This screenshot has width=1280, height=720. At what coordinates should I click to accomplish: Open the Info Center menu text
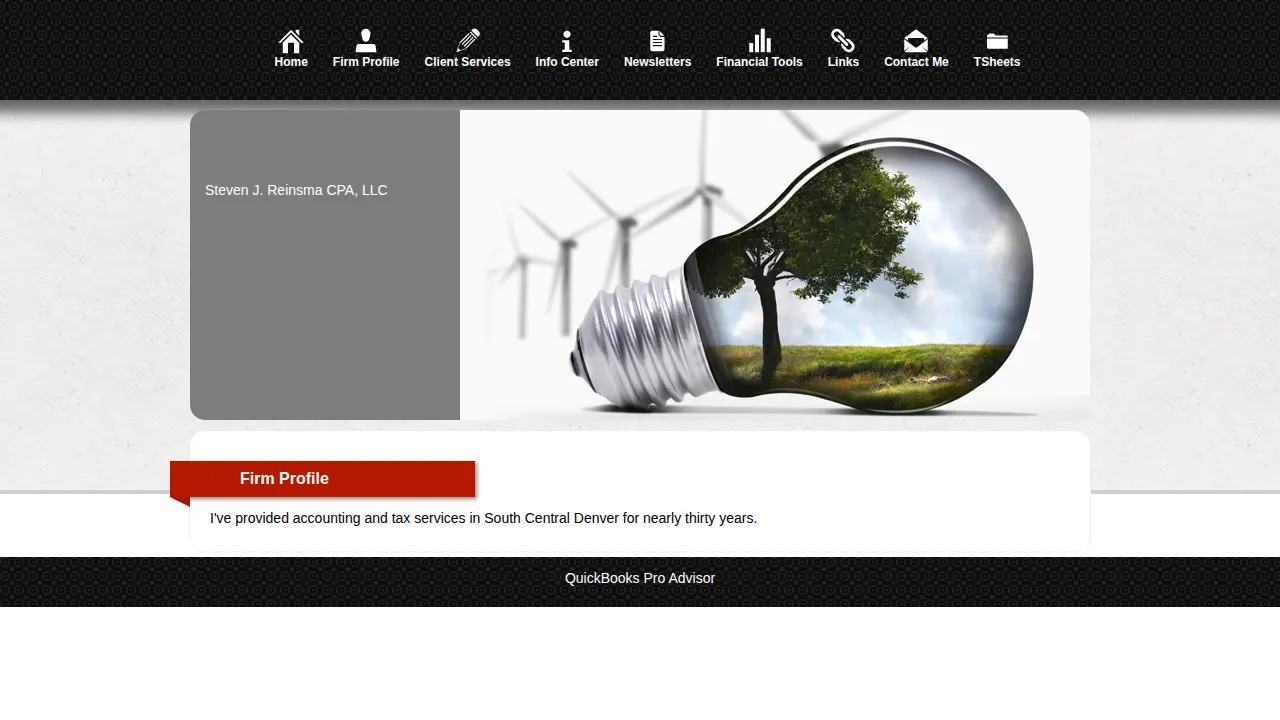click(x=567, y=62)
